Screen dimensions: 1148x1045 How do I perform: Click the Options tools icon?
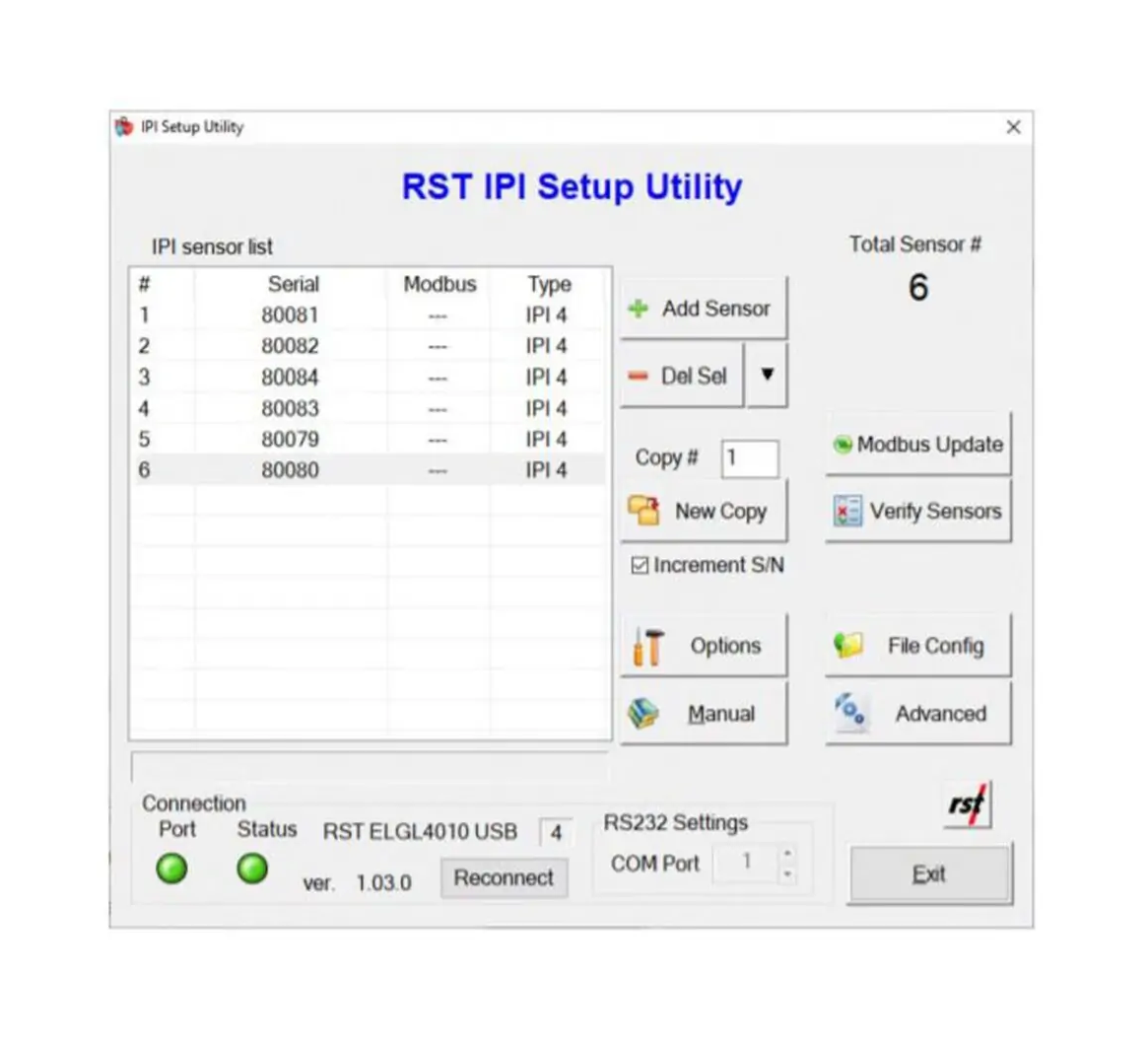pyautogui.click(x=648, y=646)
